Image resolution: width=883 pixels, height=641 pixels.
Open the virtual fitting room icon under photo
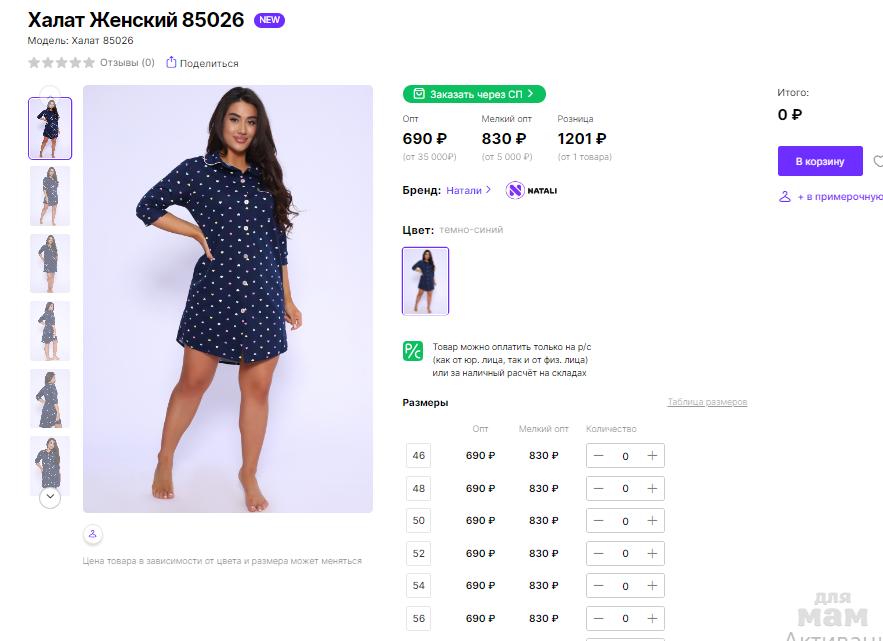click(92, 534)
